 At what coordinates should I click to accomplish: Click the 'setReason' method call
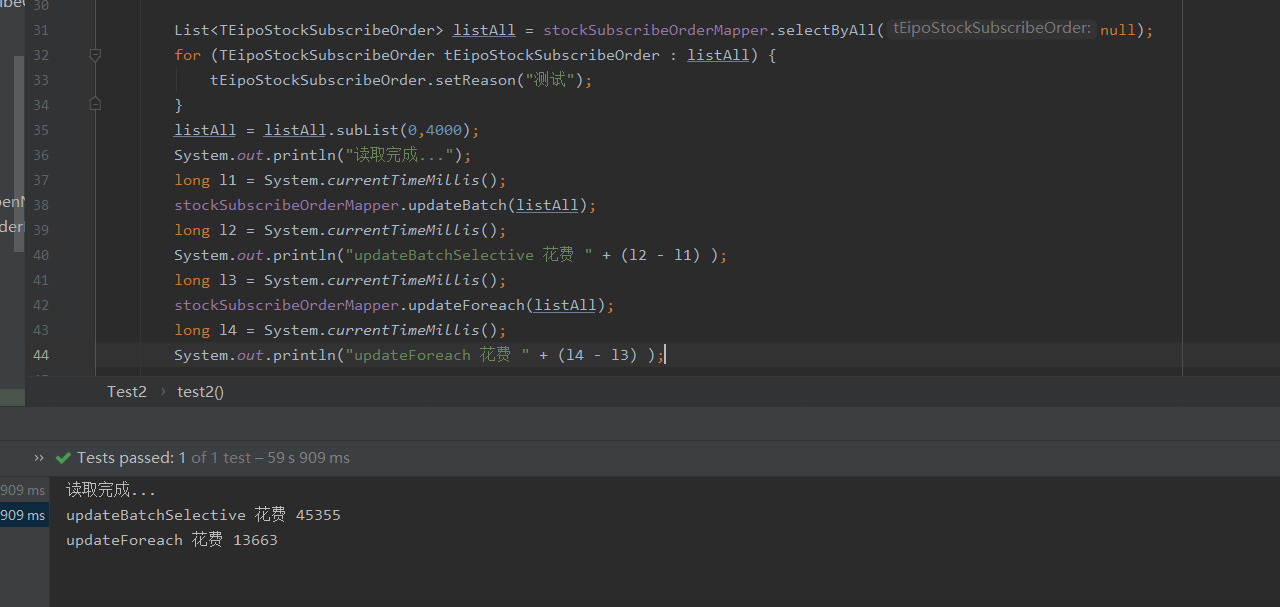476,80
